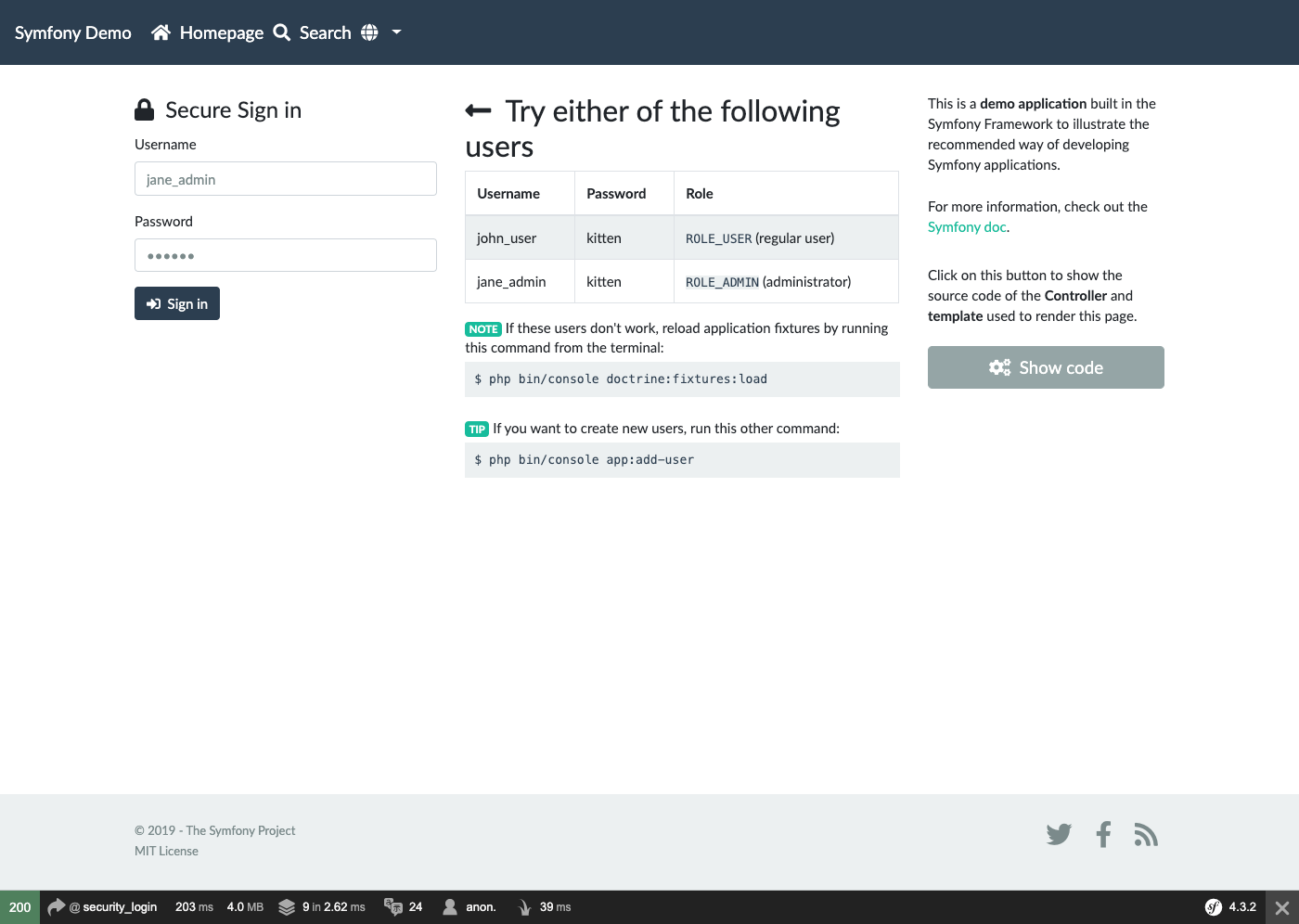This screenshot has height=924, width=1299.
Task: Click the gears icon on Show code
Action: click(x=999, y=367)
